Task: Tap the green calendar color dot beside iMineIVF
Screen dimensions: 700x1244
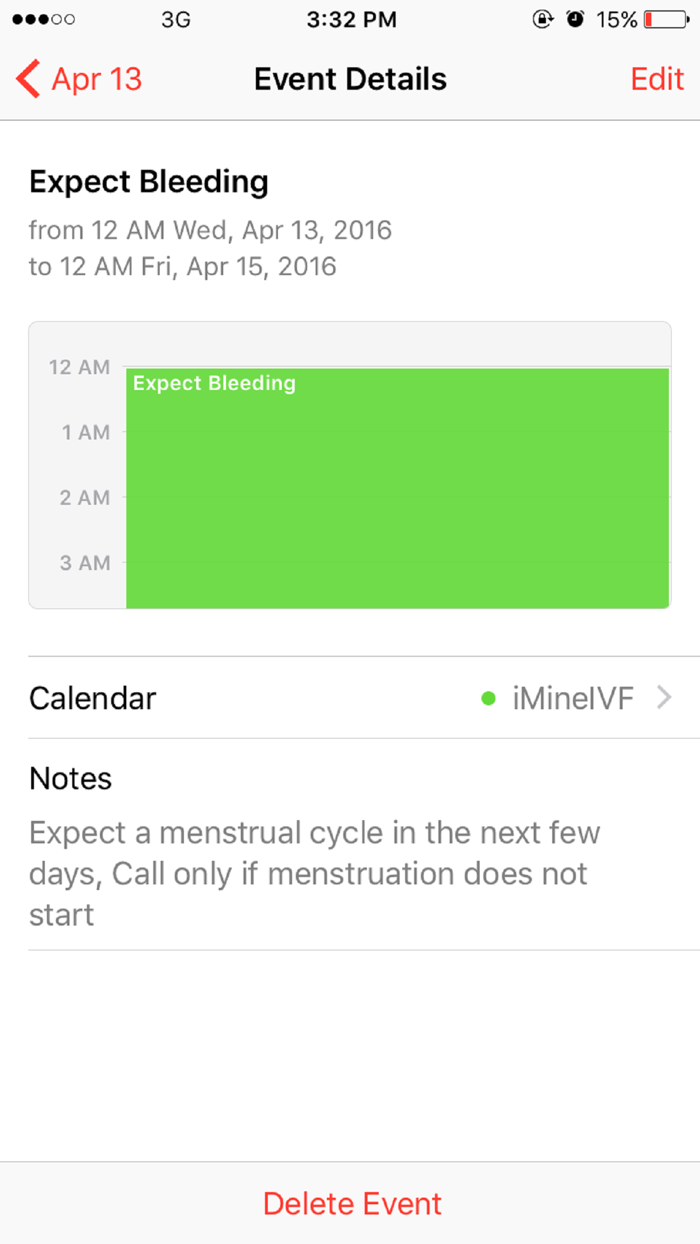Action: click(x=488, y=698)
